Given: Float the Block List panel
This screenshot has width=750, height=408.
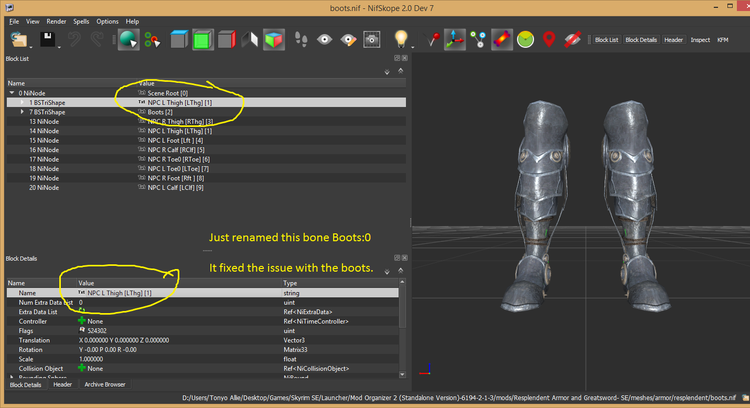Looking at the screenshot, I should [x=397, y=58].
